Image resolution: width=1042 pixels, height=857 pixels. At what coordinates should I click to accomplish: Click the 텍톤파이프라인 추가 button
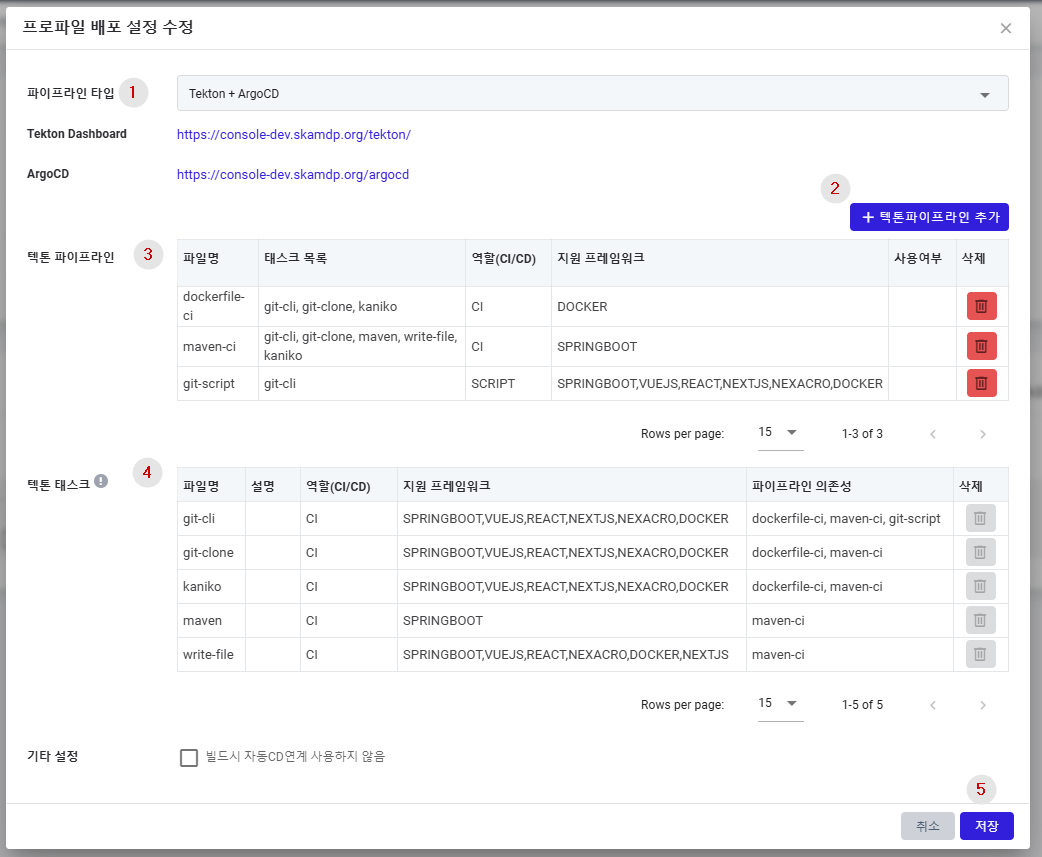pyautogui.click(x=929, y=217)
